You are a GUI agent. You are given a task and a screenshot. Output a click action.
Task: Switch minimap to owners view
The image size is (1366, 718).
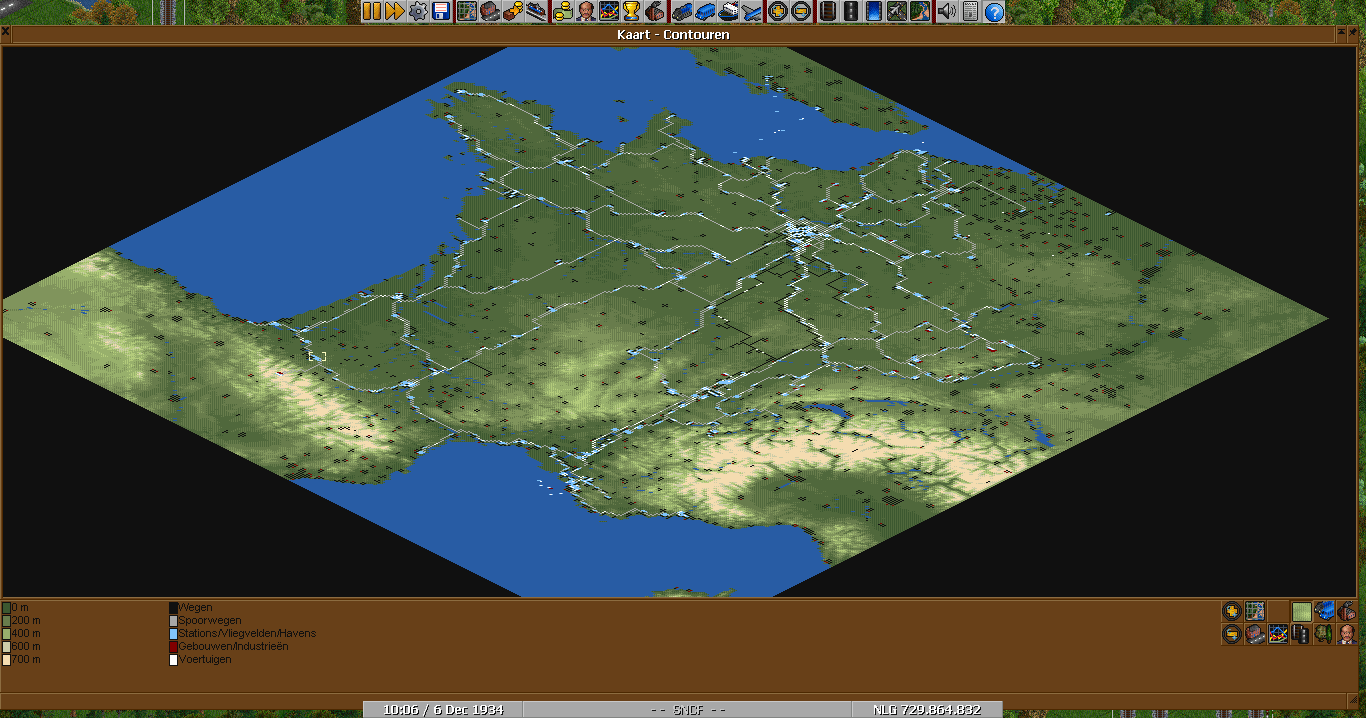[1347, 634]
